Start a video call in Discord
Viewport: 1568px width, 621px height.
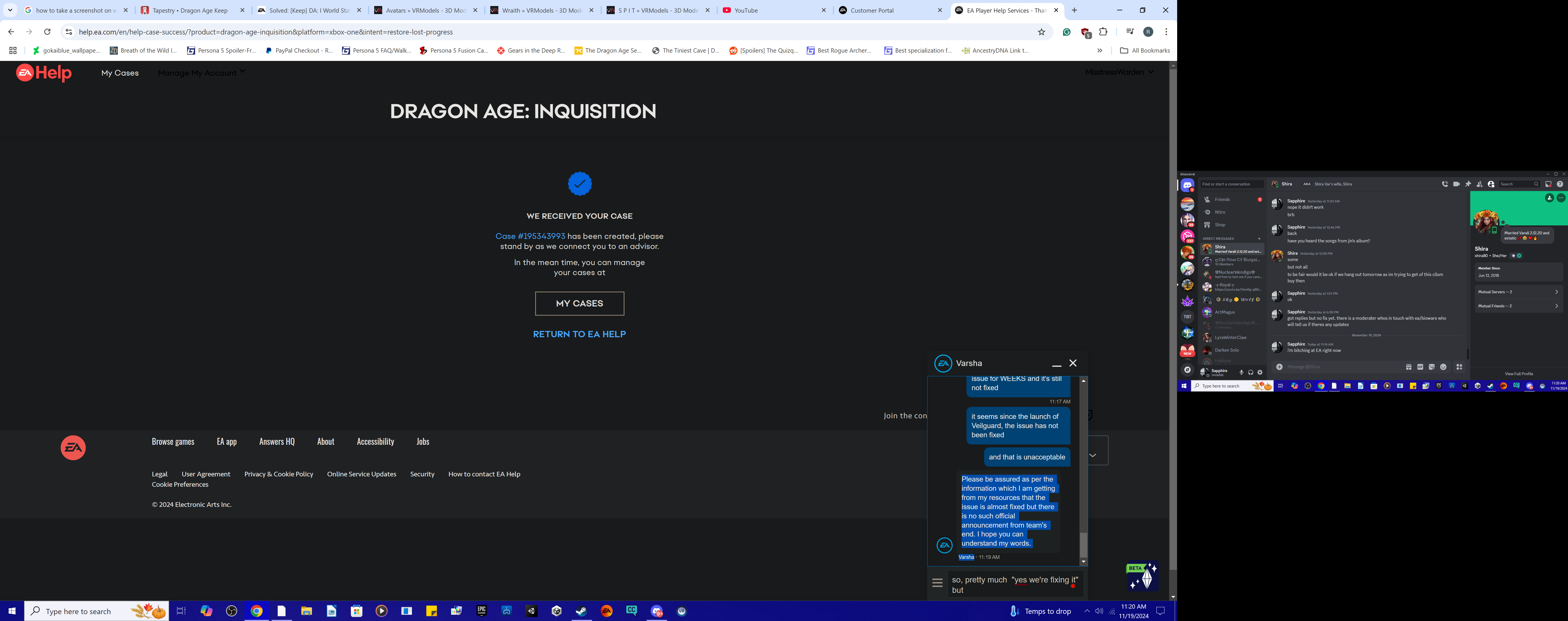pyautogui.click(x=1456, y=184)
